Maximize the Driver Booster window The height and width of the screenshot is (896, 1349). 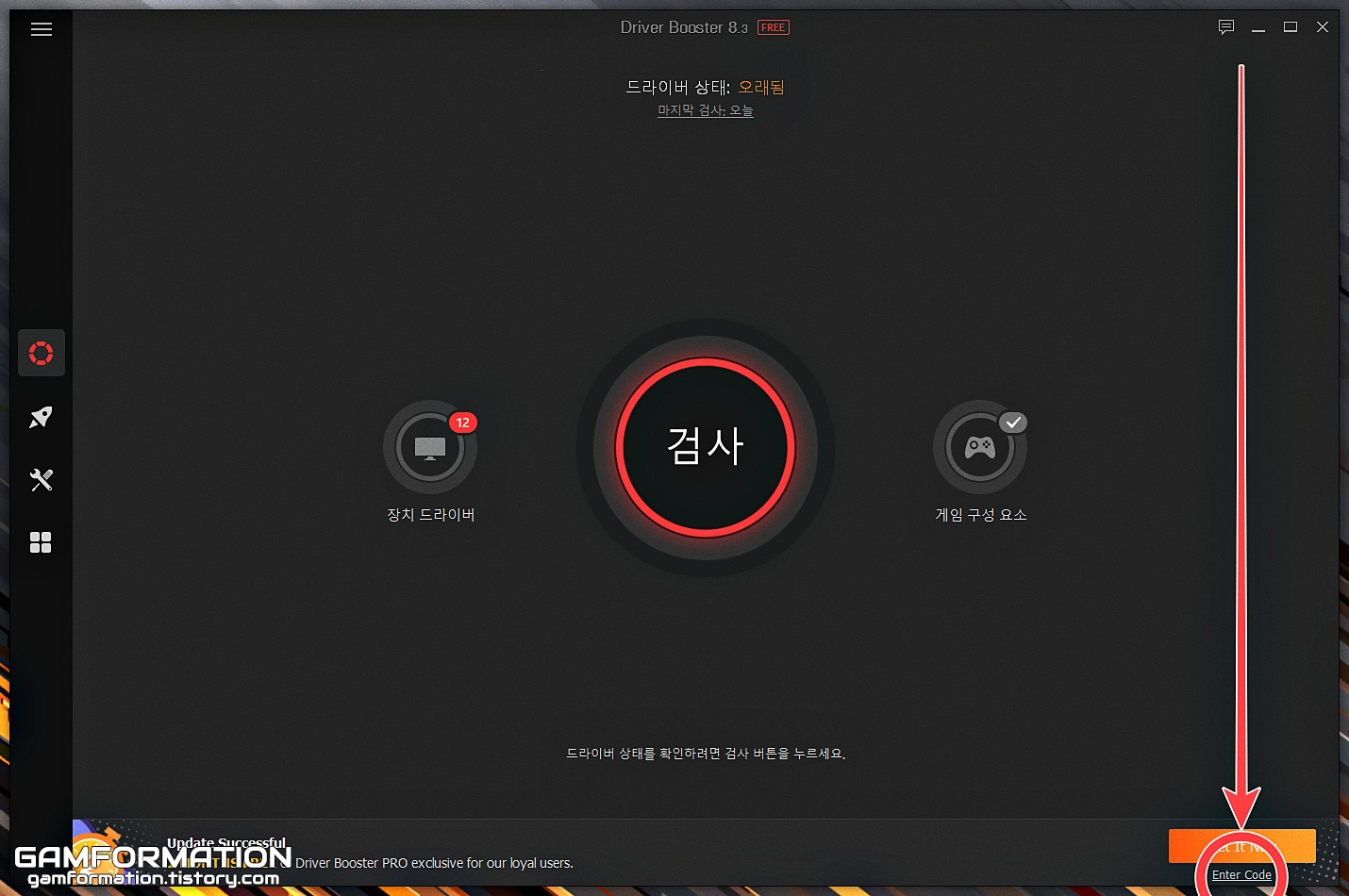tap(1291, 27)
